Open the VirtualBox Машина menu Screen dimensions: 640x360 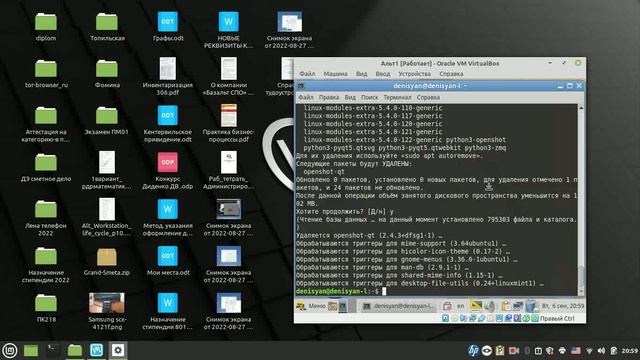[x=336, y=74]
